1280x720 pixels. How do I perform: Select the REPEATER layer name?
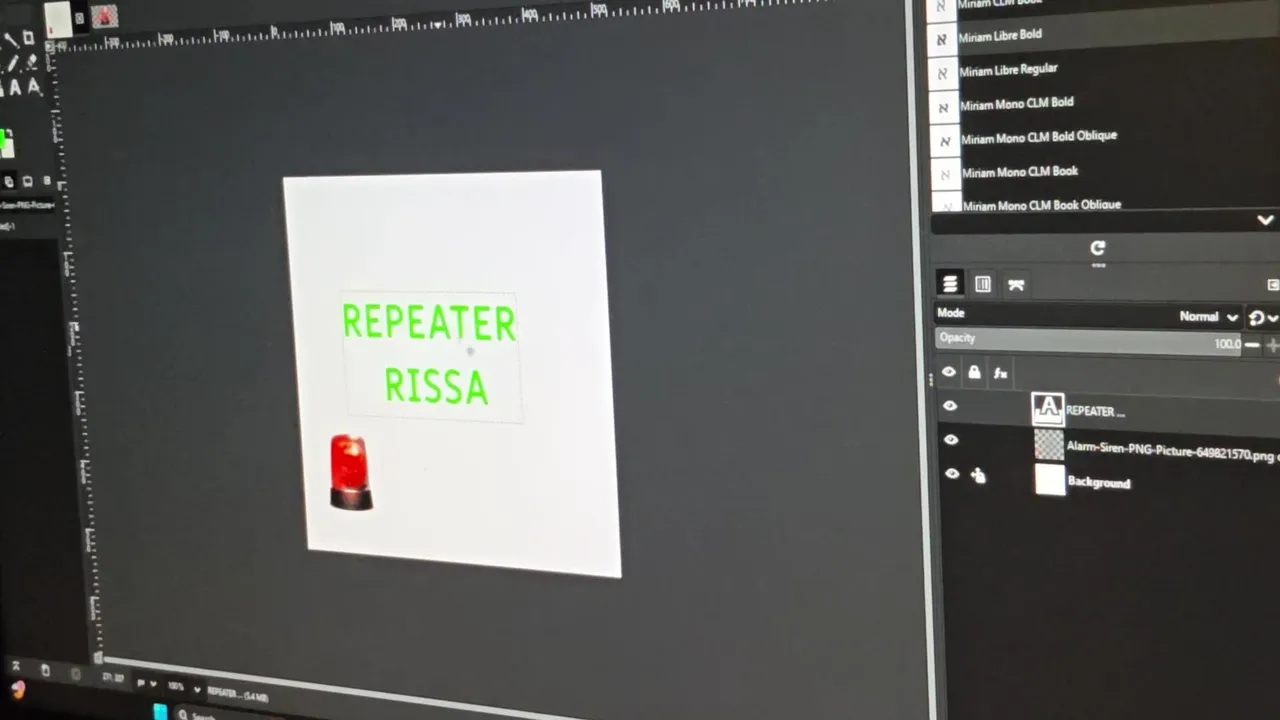[x=1095, y=411]
